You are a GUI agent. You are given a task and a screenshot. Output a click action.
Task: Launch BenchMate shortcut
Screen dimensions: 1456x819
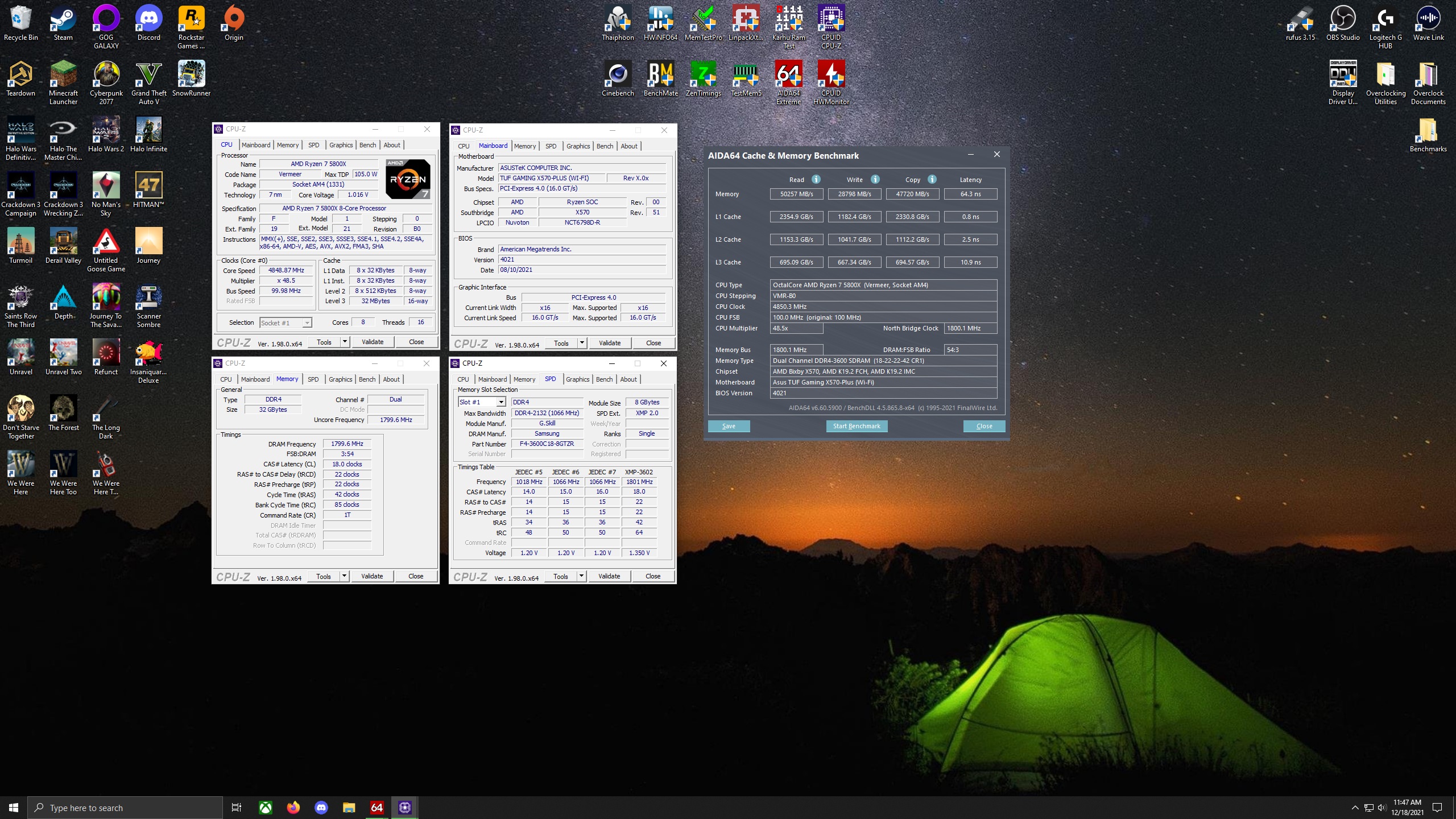(660, 79)
